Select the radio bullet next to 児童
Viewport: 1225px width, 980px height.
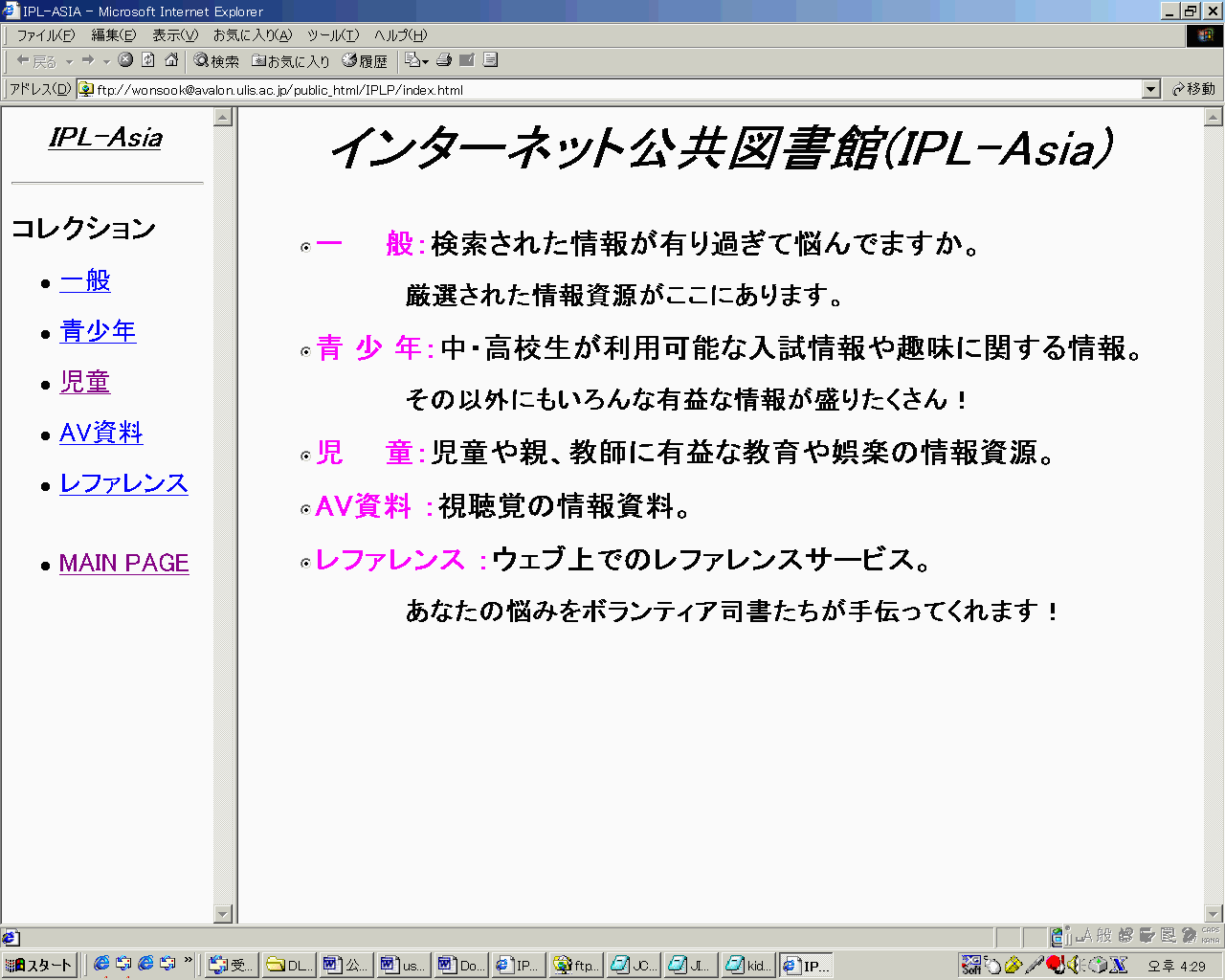pos(306,454)
